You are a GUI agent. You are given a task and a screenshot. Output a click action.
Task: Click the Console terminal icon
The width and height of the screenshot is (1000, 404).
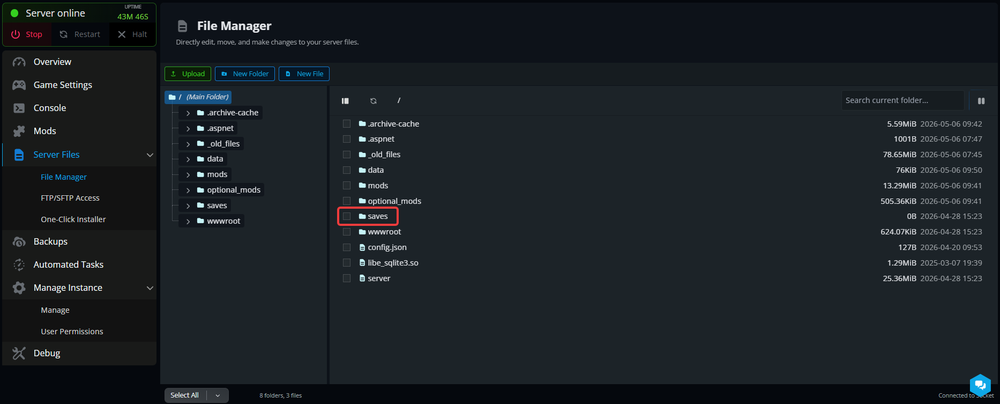click(x=19, y=108)
